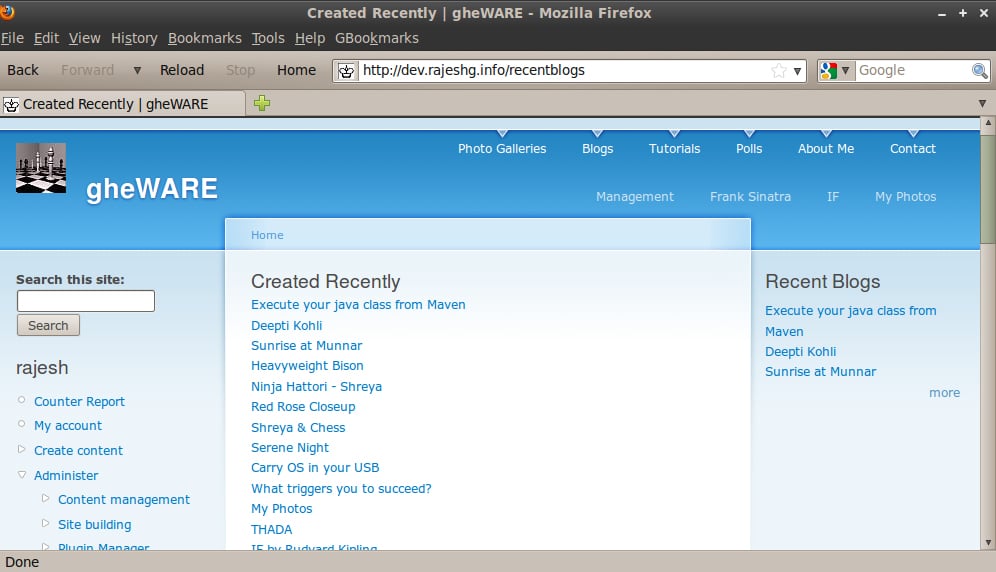Open a new tab with green plus

coord(262,103)
